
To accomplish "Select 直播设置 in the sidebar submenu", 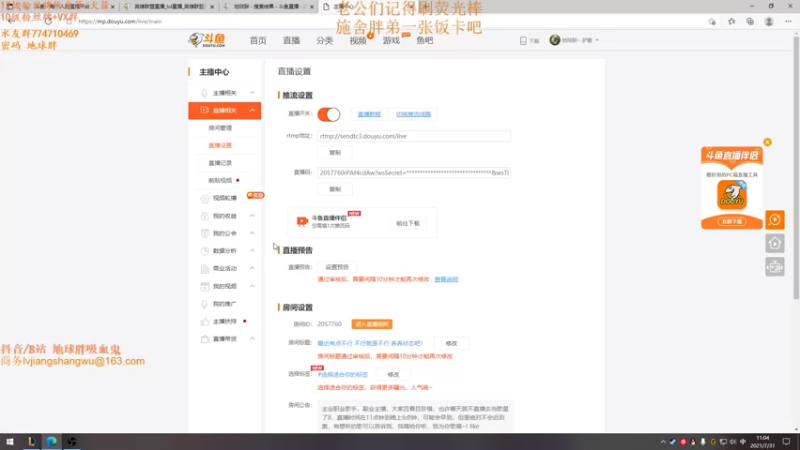I will click(220, 145).
